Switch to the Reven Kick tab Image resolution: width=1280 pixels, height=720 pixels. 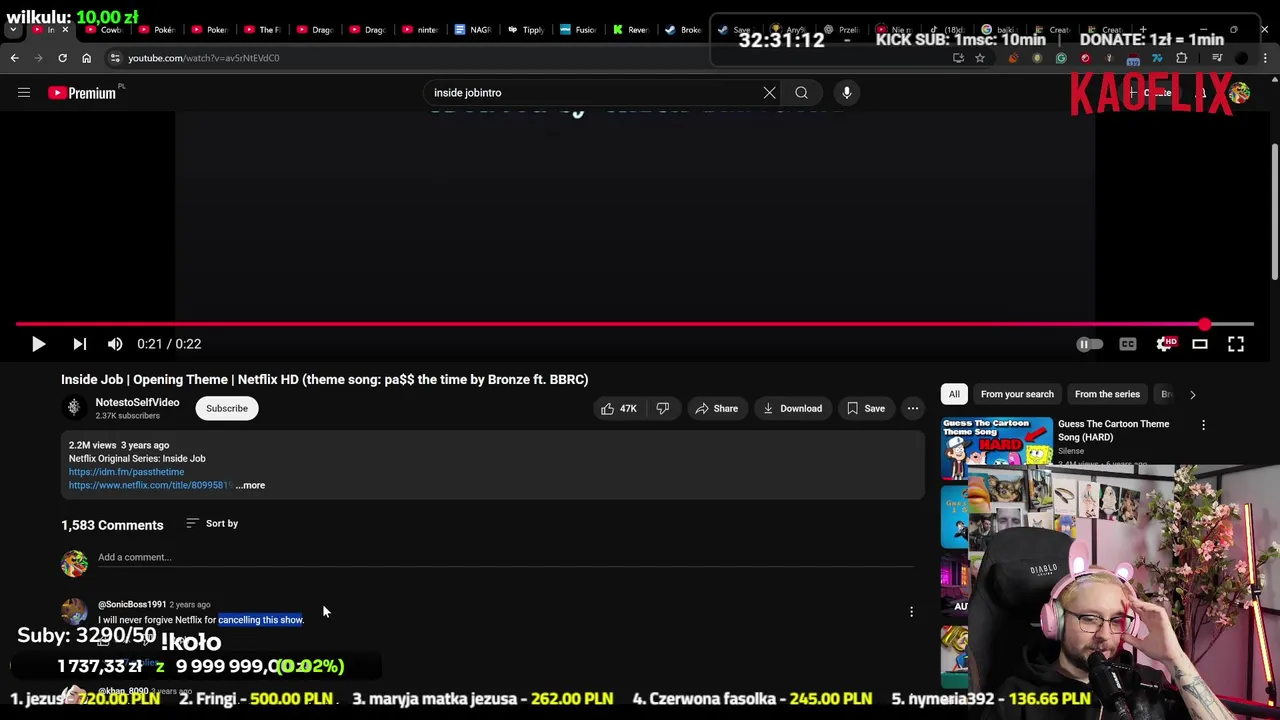[630, 30]
